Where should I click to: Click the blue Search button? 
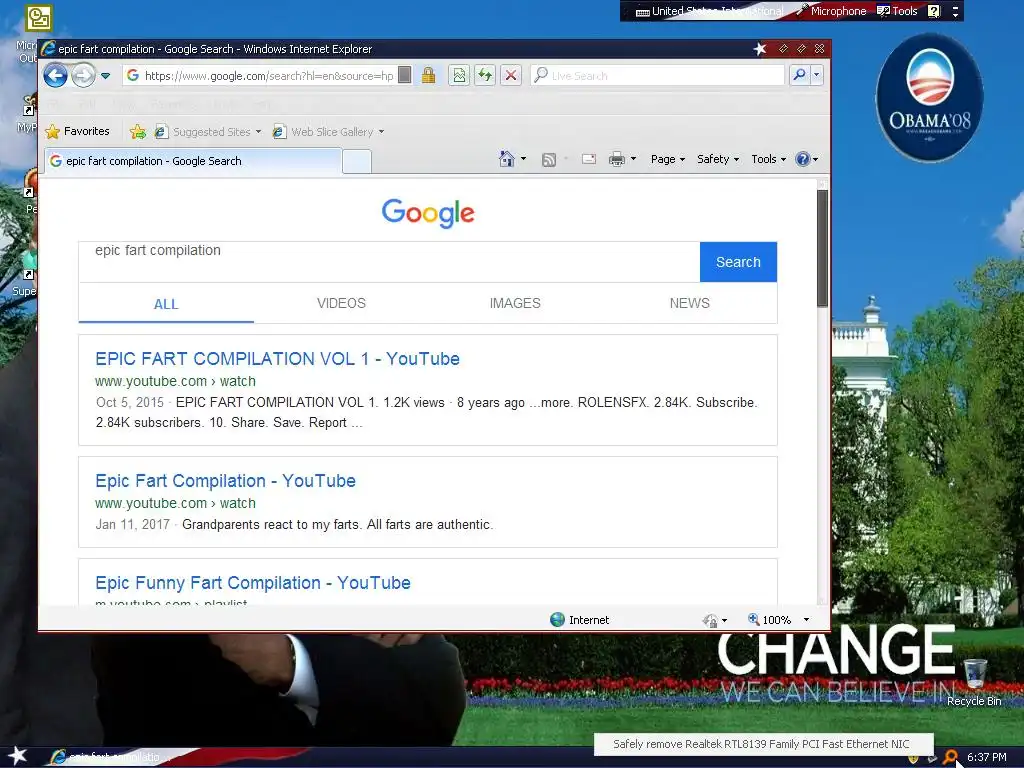click(x=738, y=262)
